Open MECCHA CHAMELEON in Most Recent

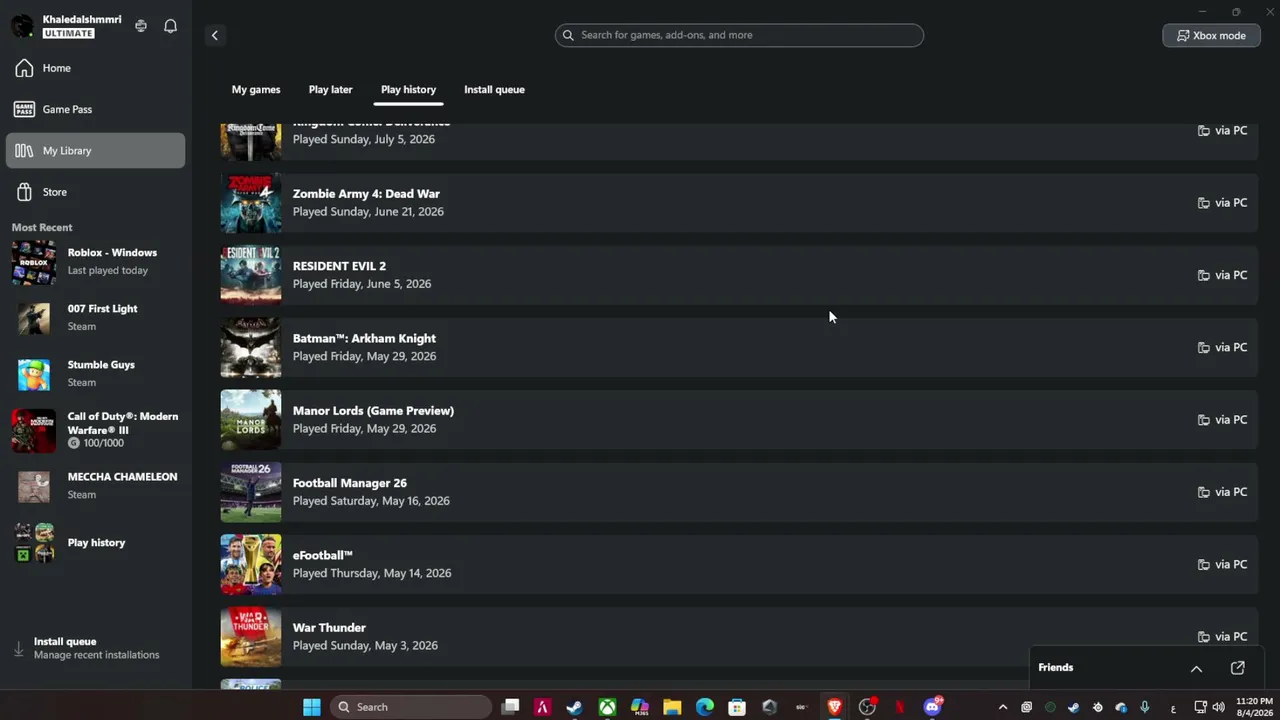coord(95,486)
